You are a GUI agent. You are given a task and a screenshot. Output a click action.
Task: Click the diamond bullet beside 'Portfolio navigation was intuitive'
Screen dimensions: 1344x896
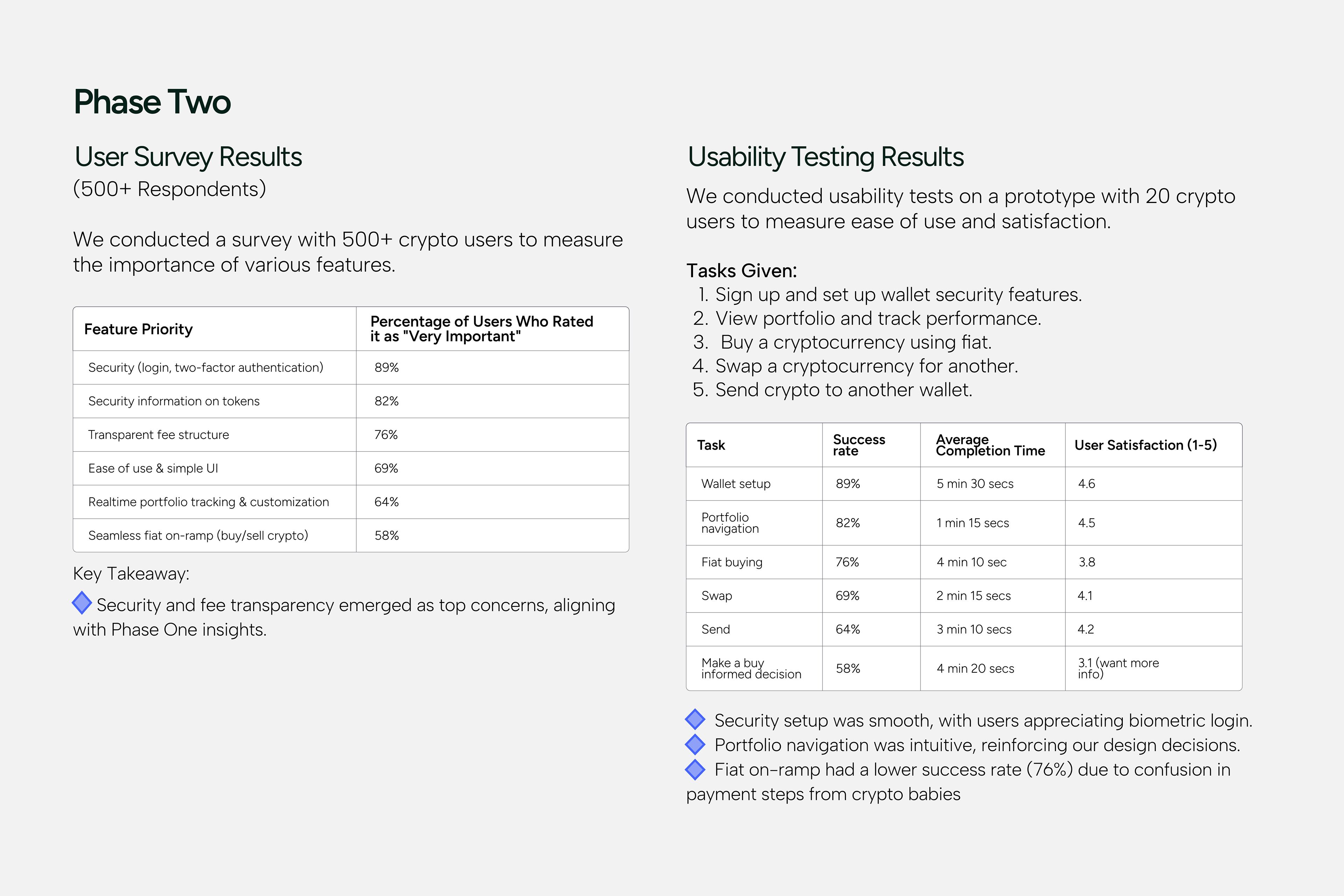click(695, 744)
